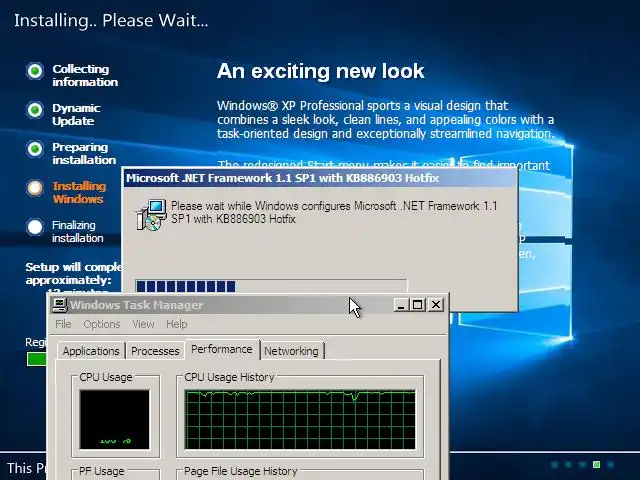Image resolution: width=640 pixels, height=480 pixels.
Task: Switch to the Applications tab
Action: 91,351
